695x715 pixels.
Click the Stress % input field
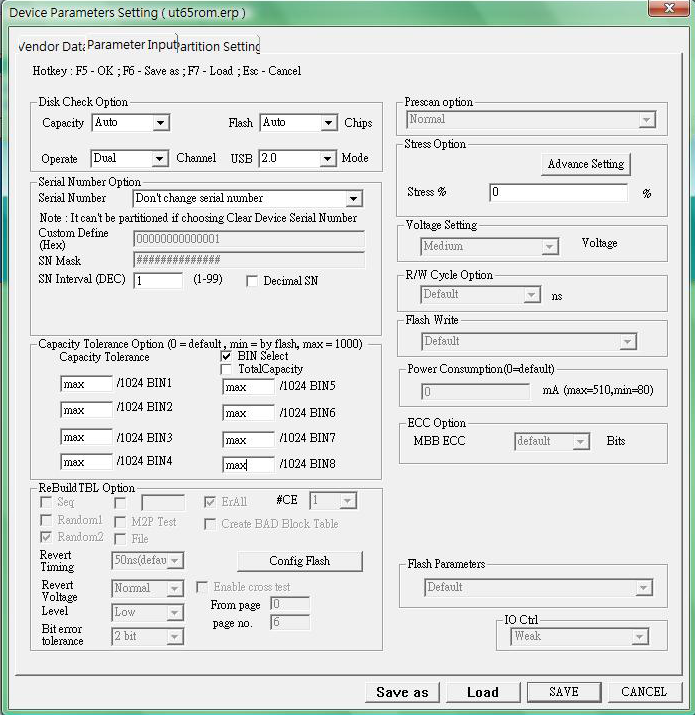pyautogui.click(x=558, y=192)
